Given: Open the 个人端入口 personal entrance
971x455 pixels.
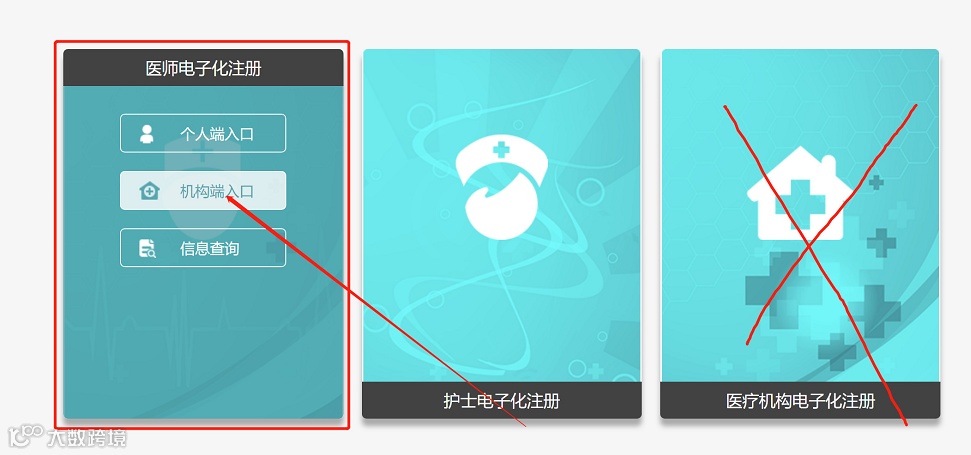Looking at the screenshot, I should click(x=202, y=133).
